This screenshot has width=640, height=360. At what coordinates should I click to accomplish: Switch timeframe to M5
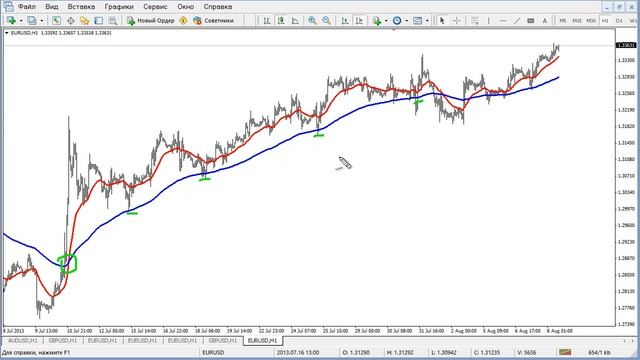tap(563, 20)
